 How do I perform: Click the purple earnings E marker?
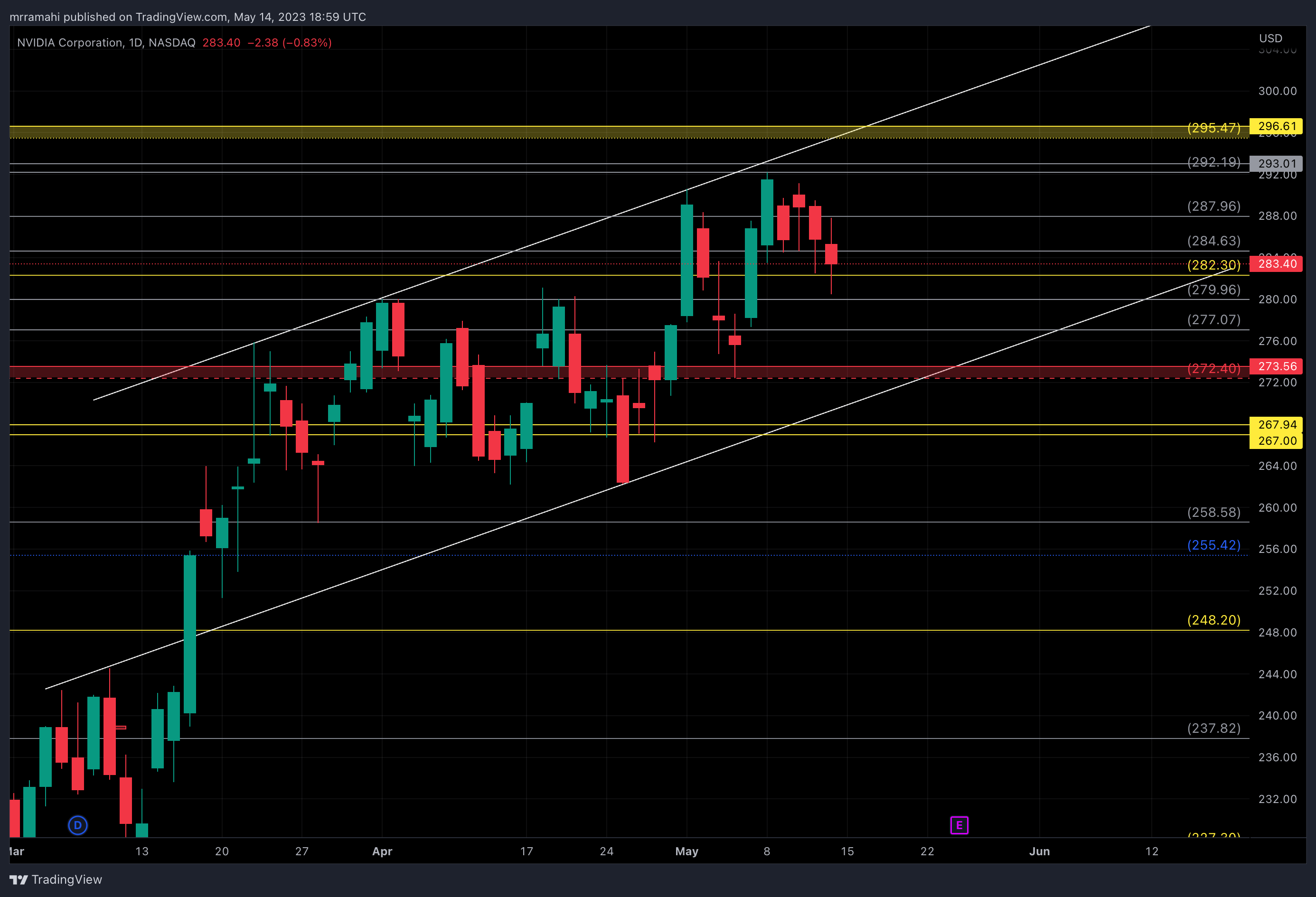pos(959,825)
